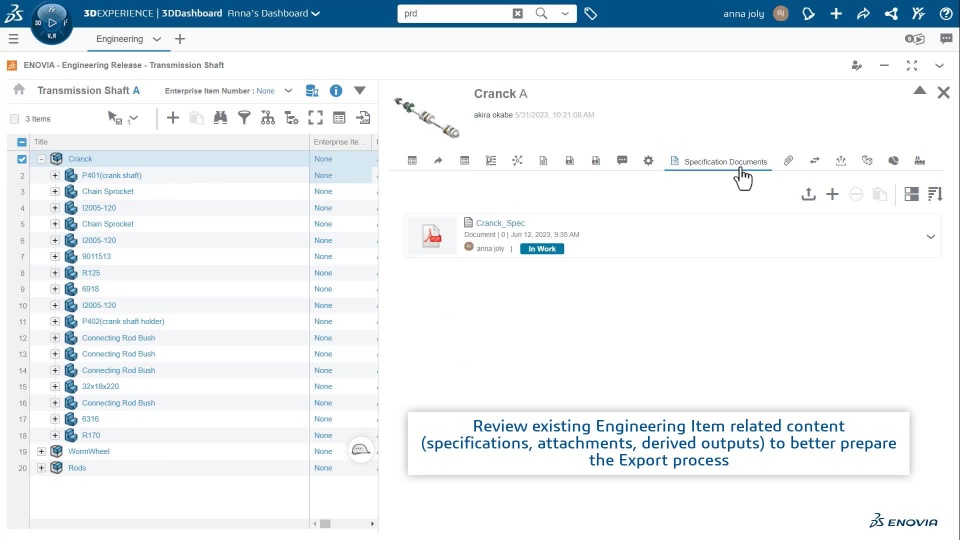Click the sort icon in documents panel
This screenshot has width=960, height=540.
click(x=935, y=194)
